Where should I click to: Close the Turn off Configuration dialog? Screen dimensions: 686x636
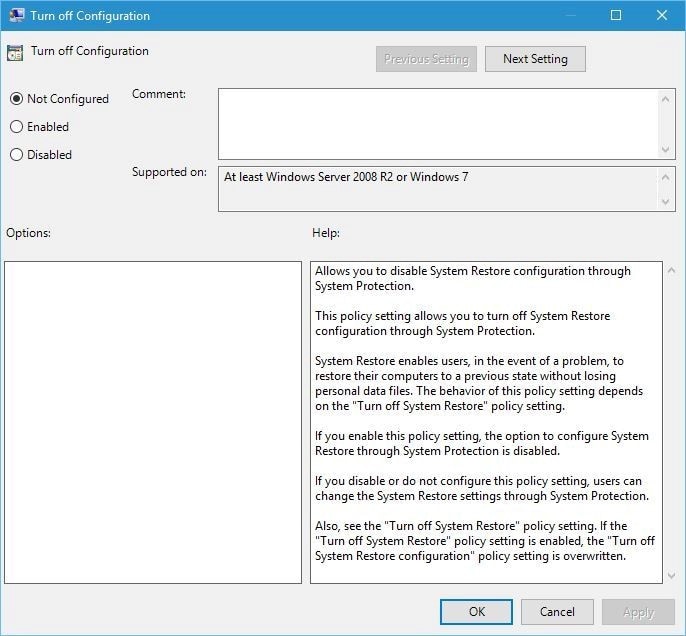[662, 15]
